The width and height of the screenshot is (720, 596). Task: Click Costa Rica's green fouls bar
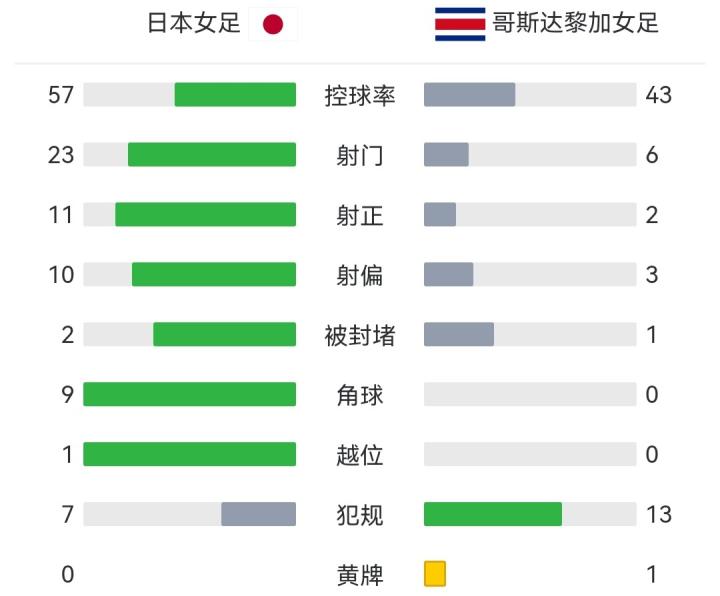click(x=492, y=514)
